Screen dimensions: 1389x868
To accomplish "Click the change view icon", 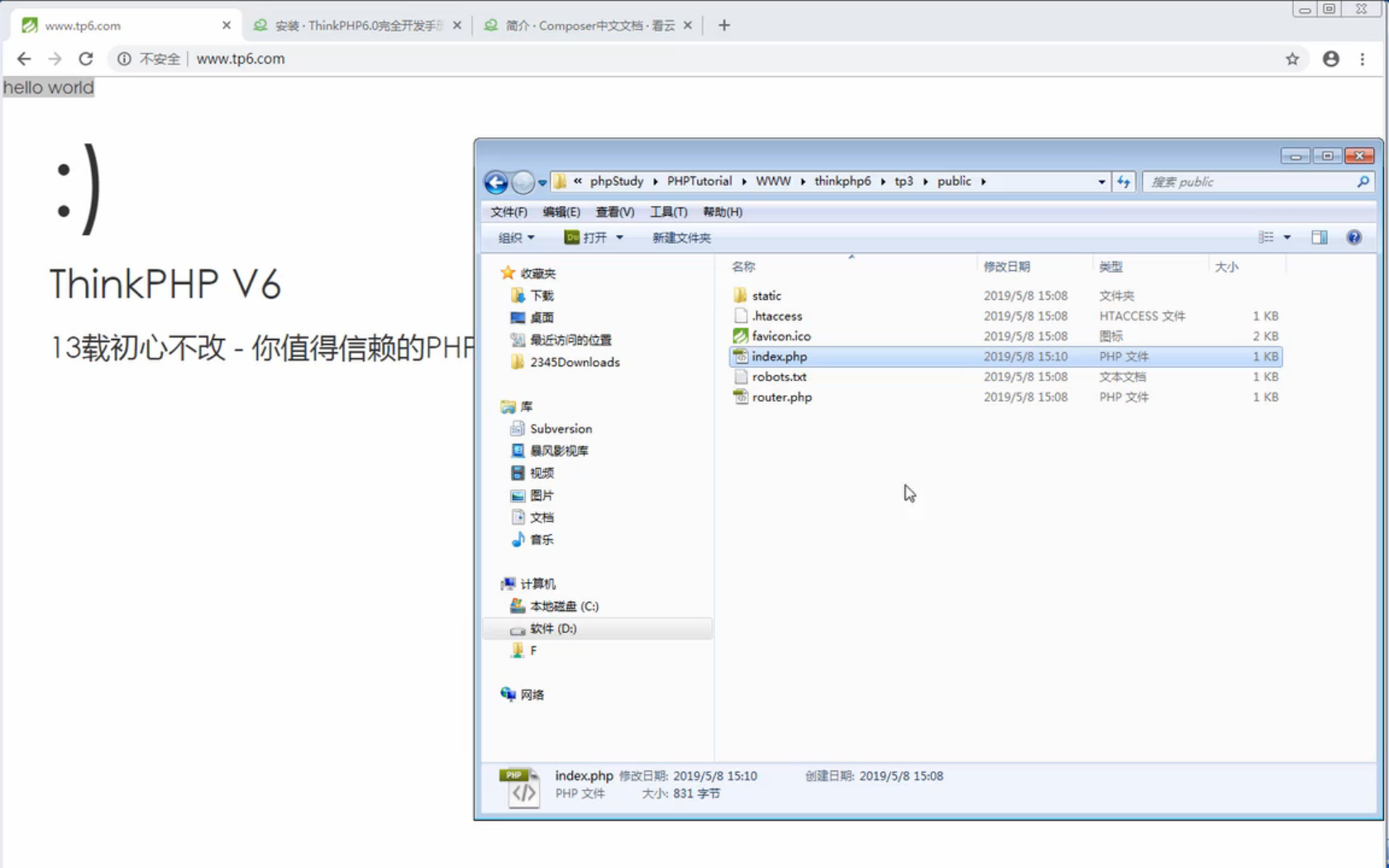I will (1266, 237).
